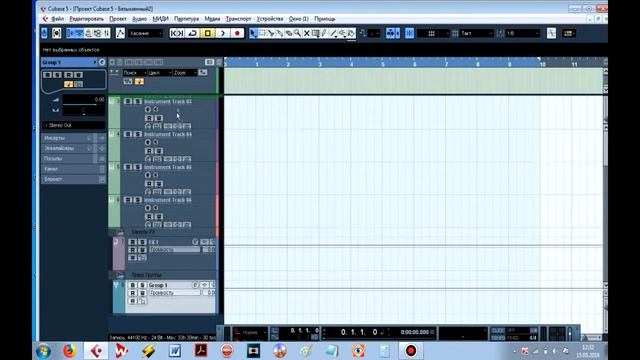
Task: Select the Glue tool
Action: click(x=280, y=33)
